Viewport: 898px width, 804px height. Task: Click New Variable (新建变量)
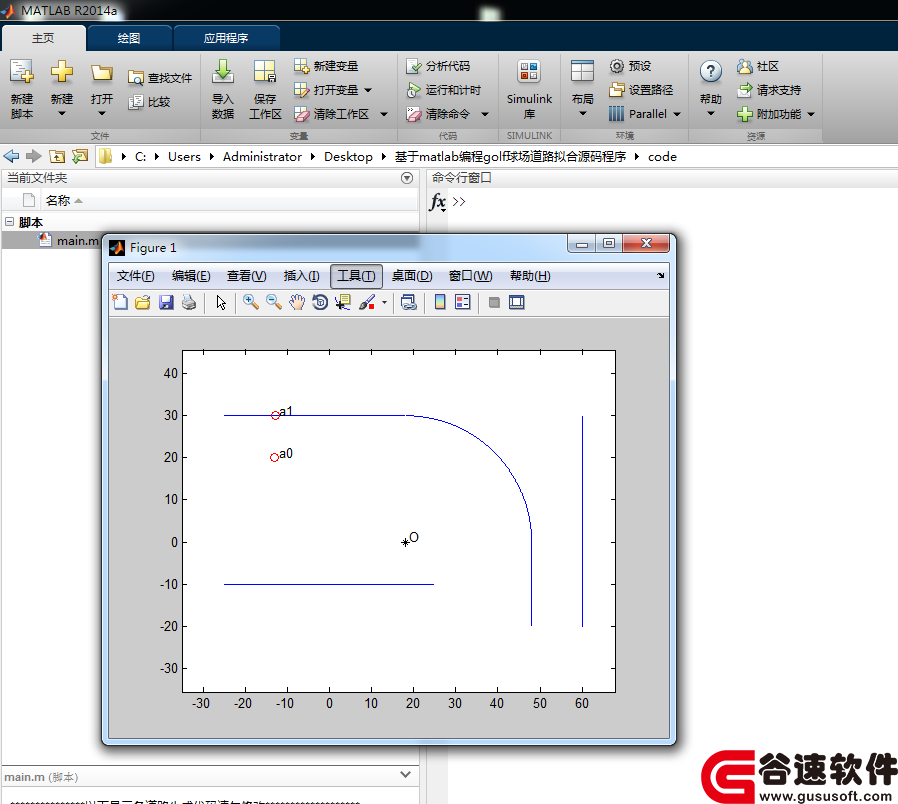[x=326, y=66]
